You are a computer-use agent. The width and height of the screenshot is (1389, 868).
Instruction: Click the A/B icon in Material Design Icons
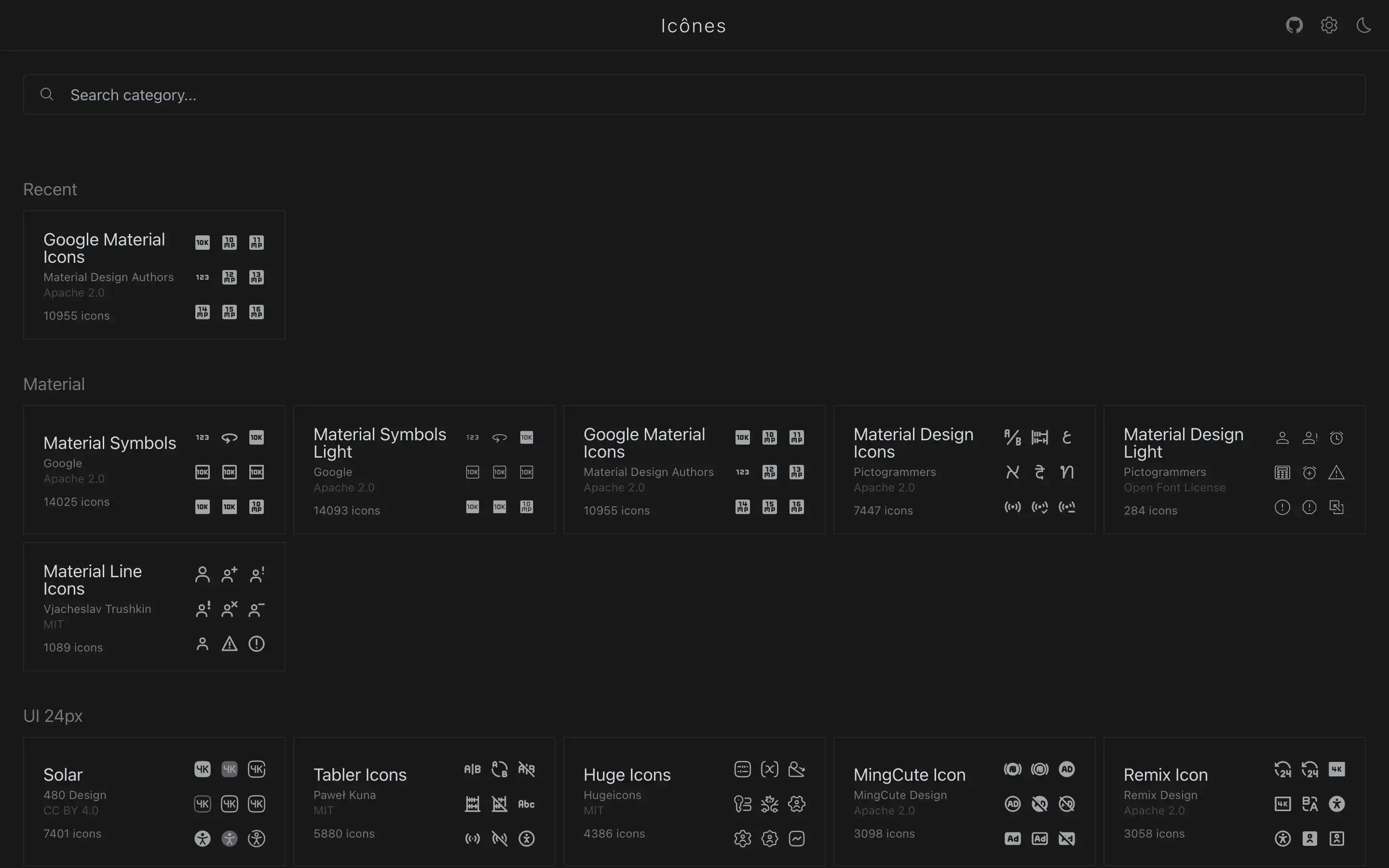1012,437
